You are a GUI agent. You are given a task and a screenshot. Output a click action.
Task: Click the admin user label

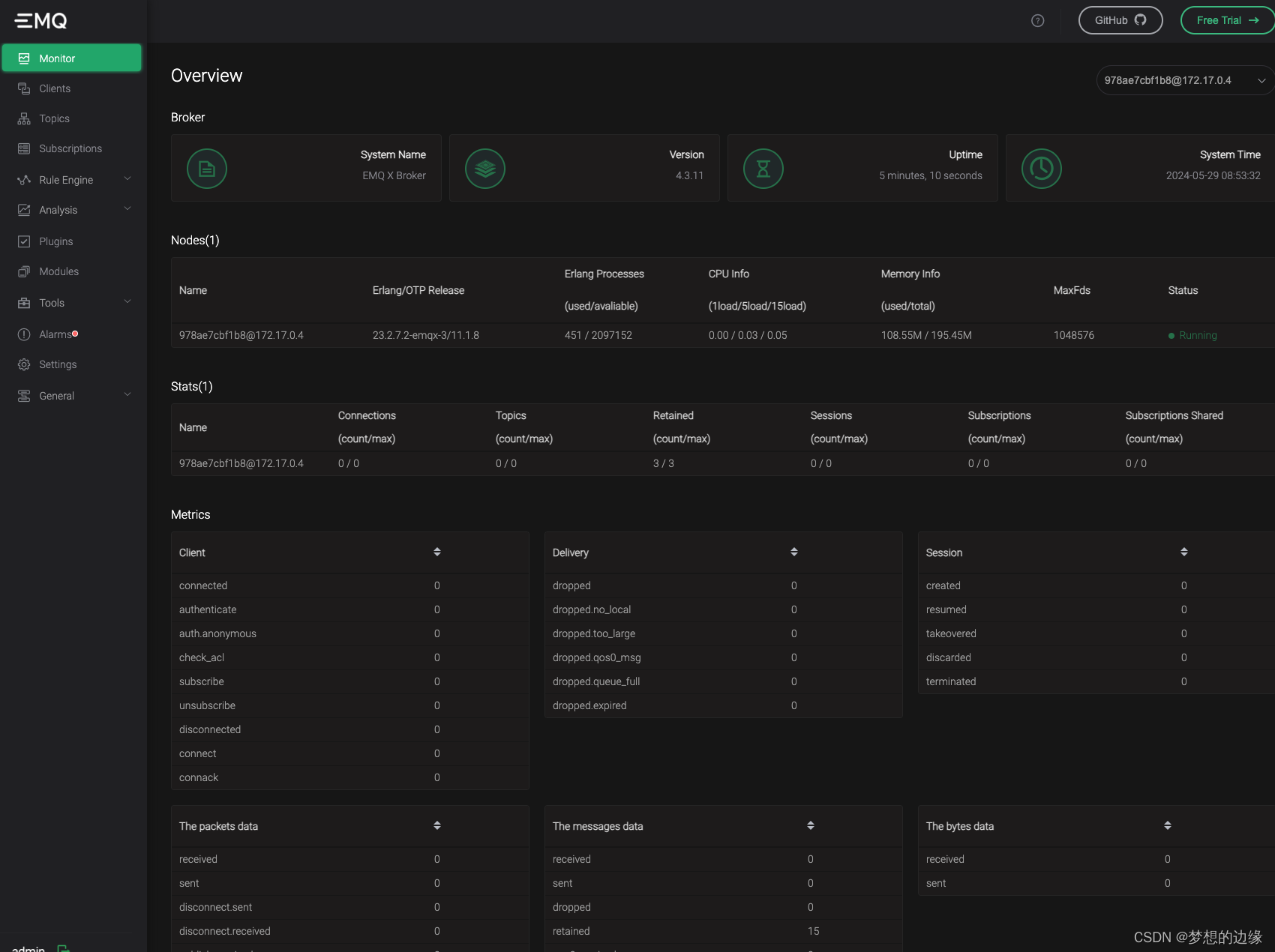coord(28,948)
